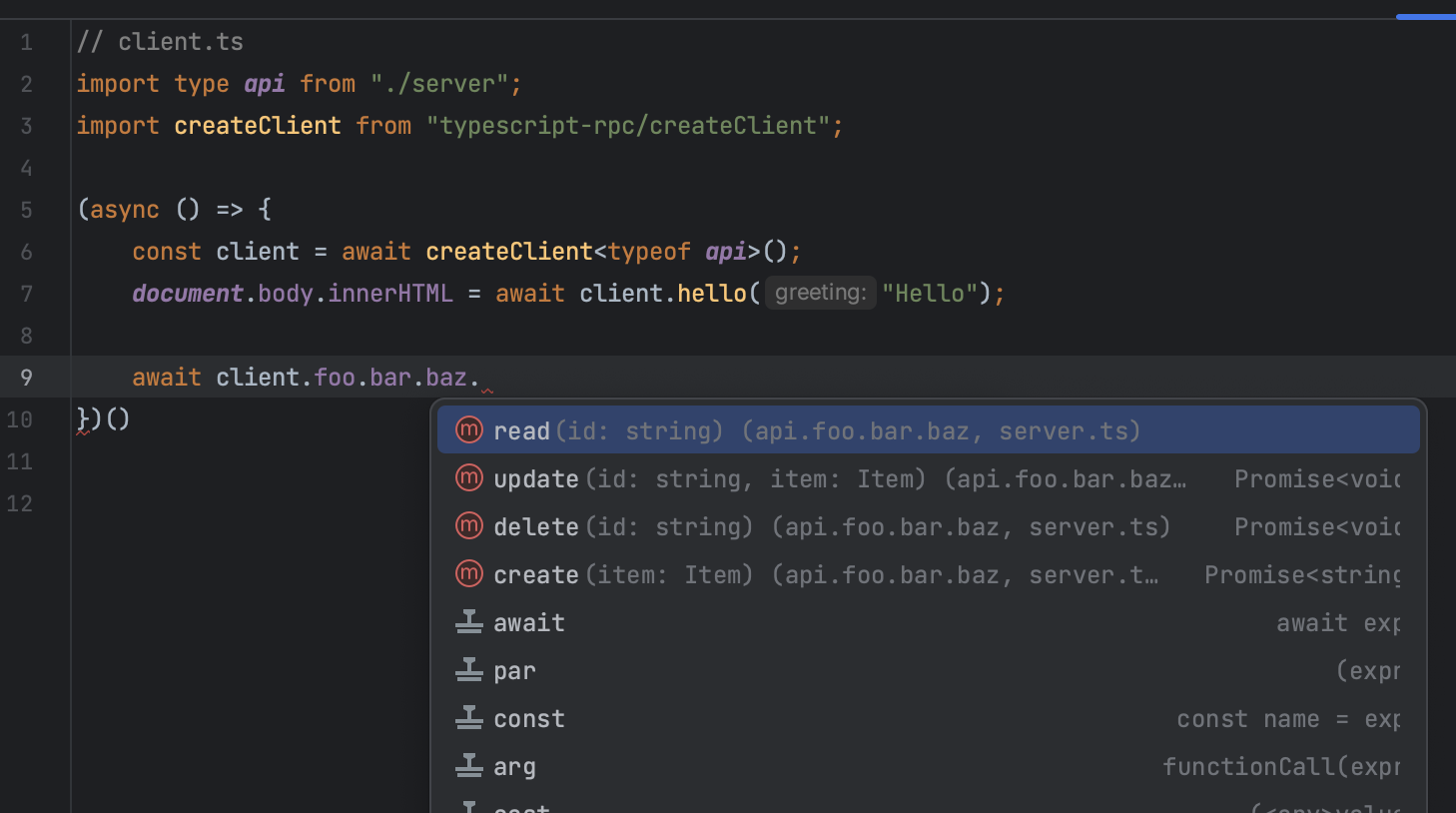This screenshot has height=813, width=1456.
Task: Click the method icon beside create
Action: point(469,574)
